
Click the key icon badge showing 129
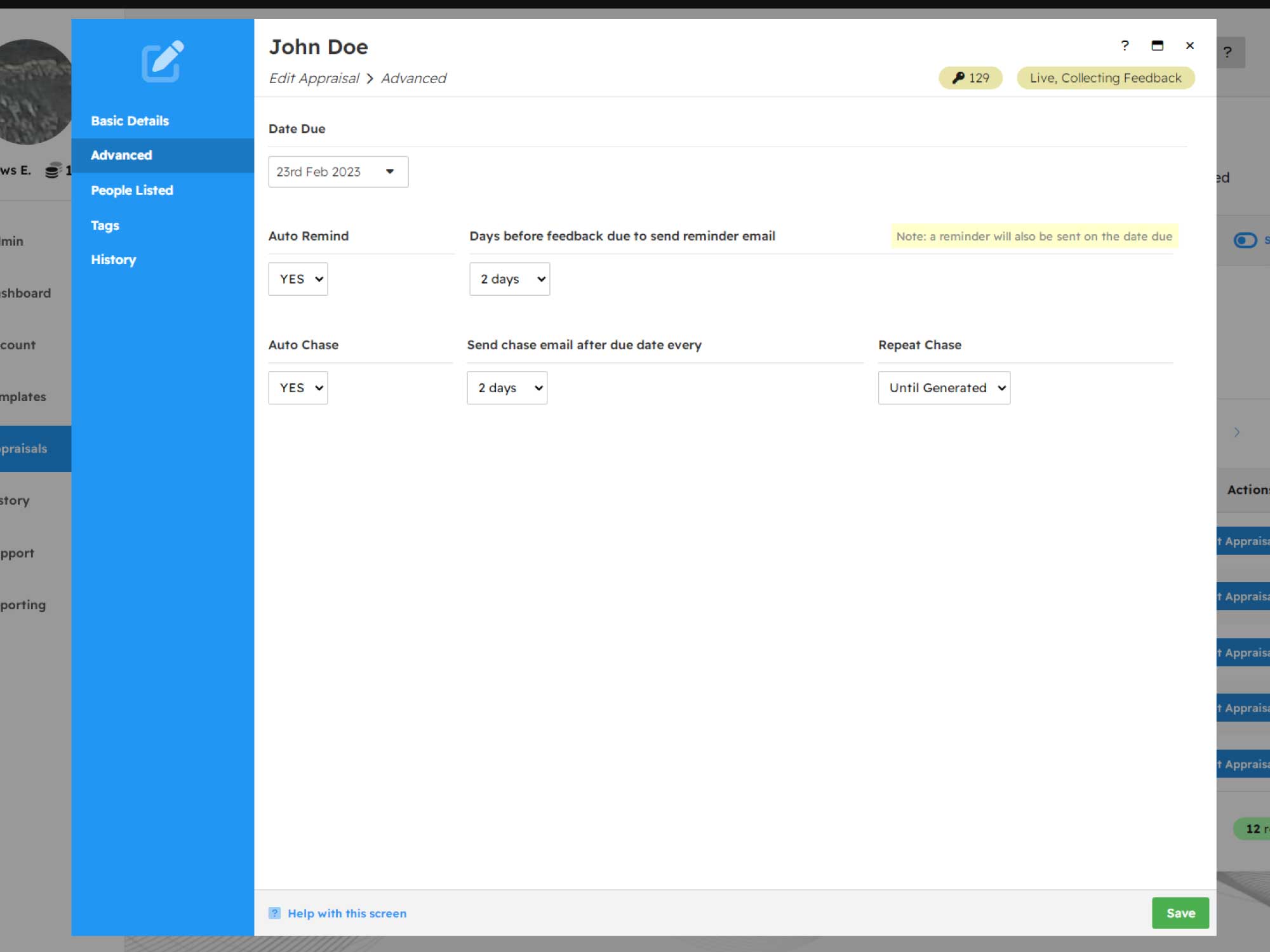pyautogui.click(x=970, y=78)
